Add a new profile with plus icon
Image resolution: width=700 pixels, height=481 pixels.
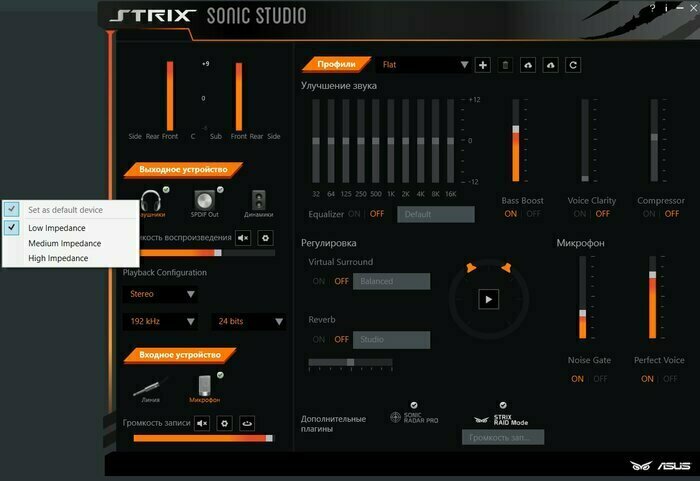pos(483,65)
